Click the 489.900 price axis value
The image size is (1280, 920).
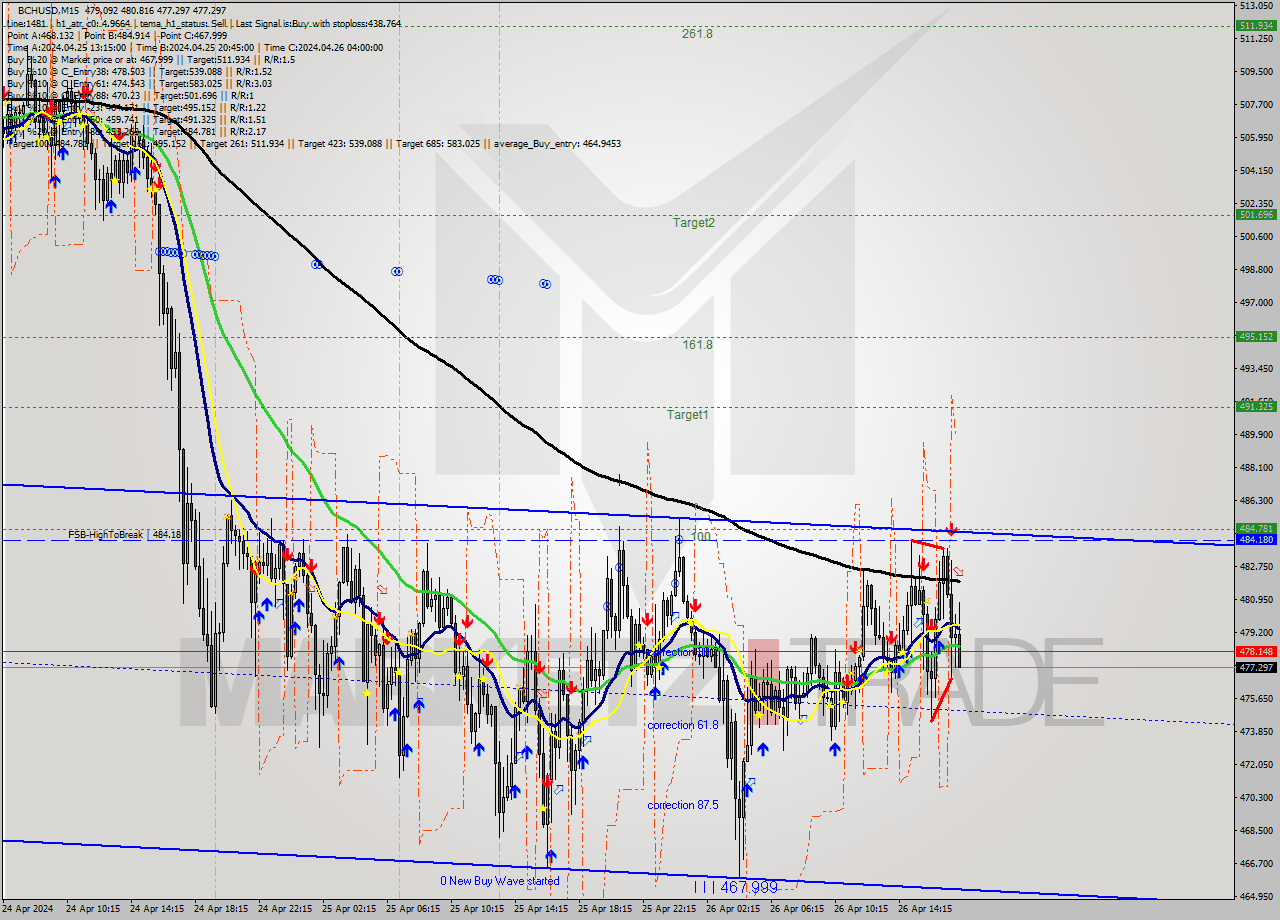[1255, 435]
